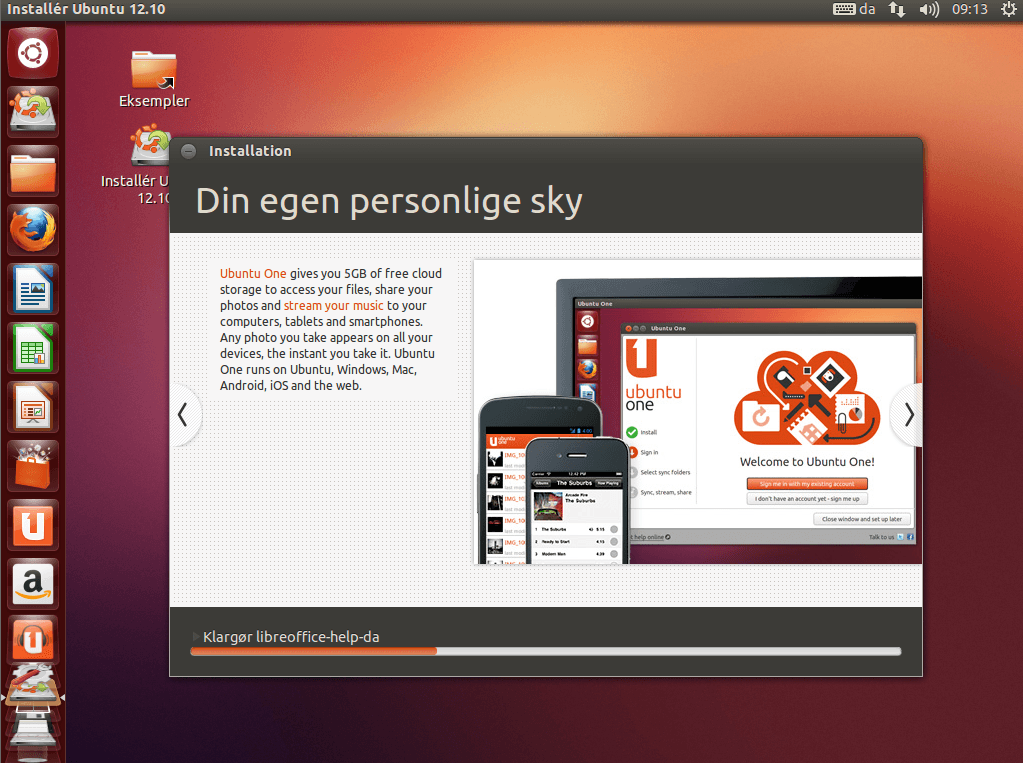This screenshot has width=1023, height=763.
Task: Open LibreOffice Impress from the launcher
Action: (x=32, y=406)
